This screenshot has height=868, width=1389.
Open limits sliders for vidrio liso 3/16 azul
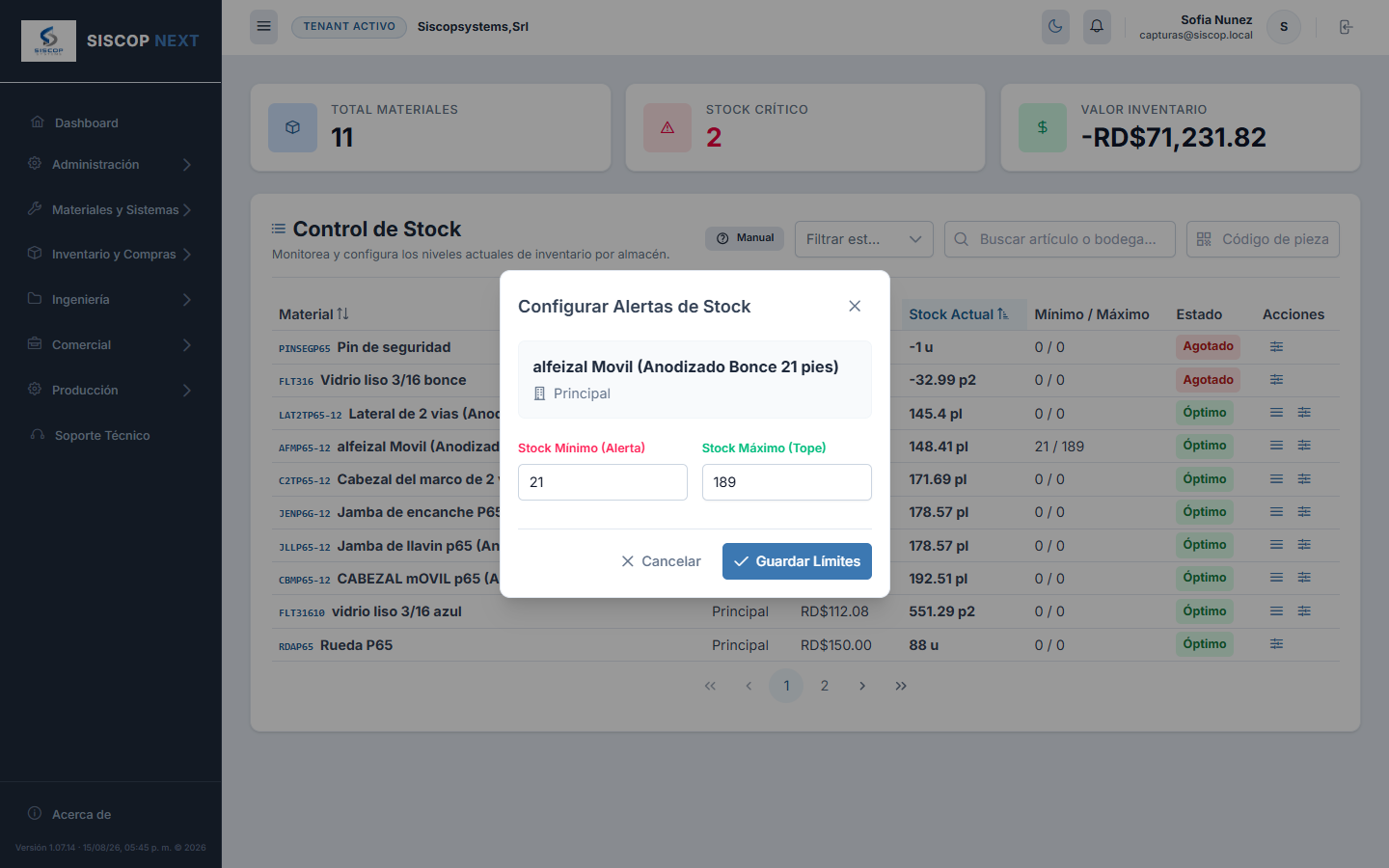[x=1304, y=611]
